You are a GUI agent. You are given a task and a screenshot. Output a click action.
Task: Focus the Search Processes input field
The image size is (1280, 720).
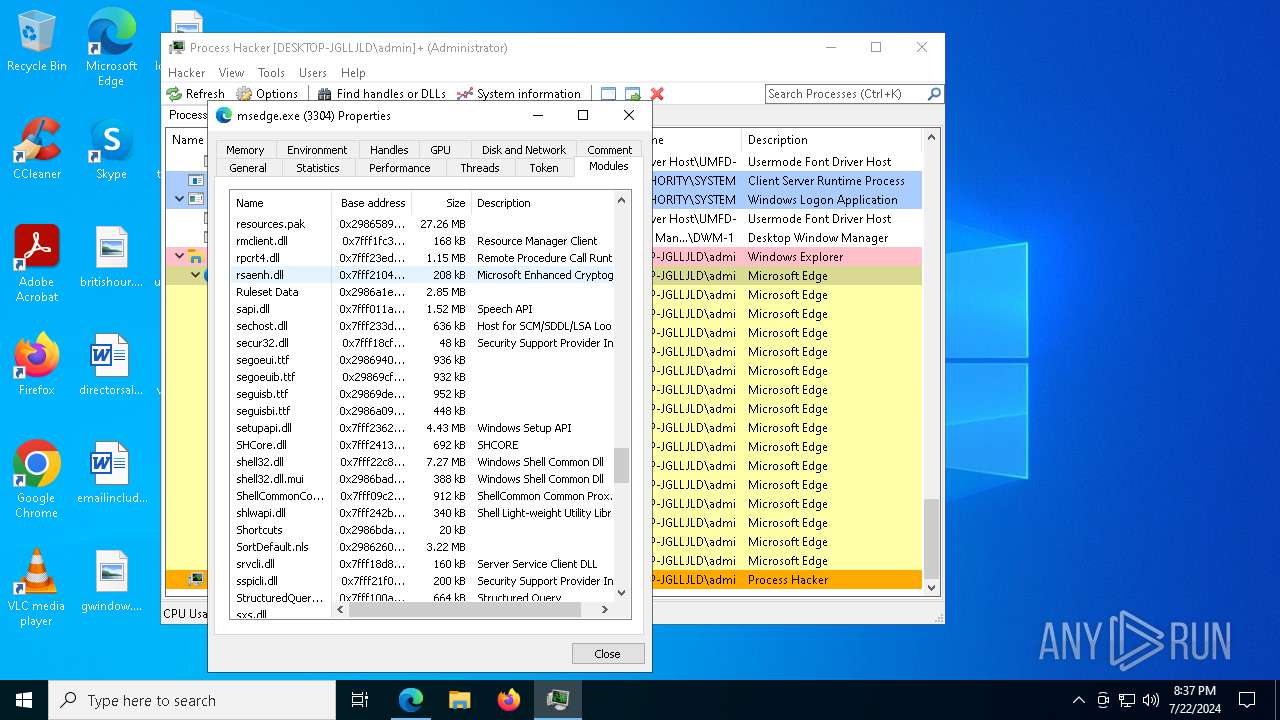pyautogui.click(x=846, y=94)
